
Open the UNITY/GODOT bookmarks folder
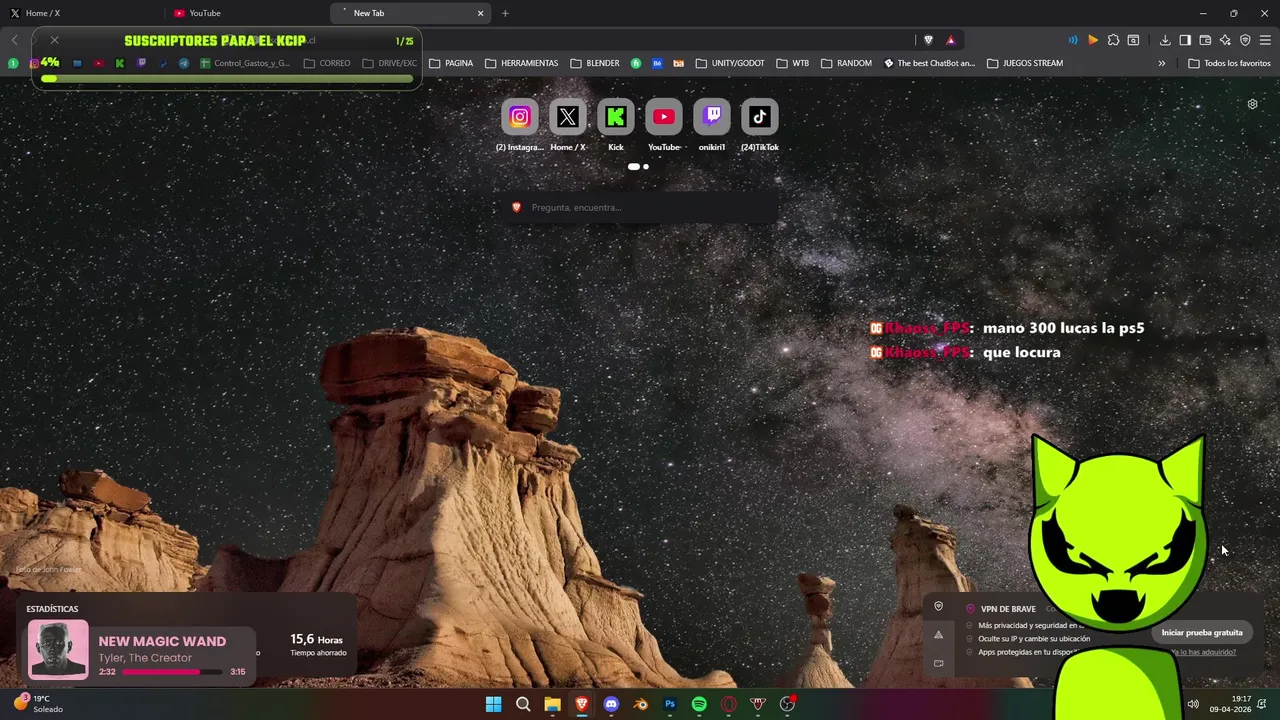click(x=730, y=63)
